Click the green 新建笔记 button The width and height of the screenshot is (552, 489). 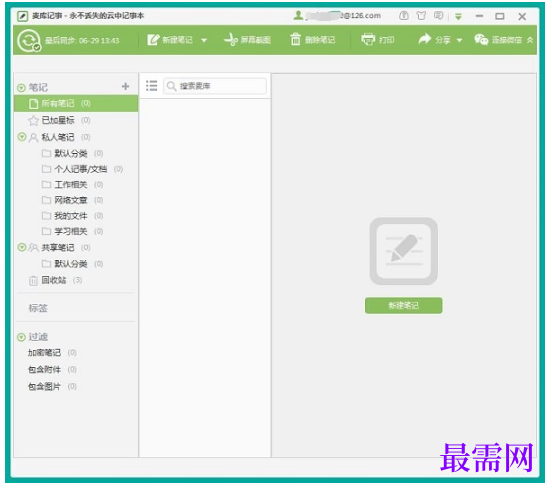[403, 306]
